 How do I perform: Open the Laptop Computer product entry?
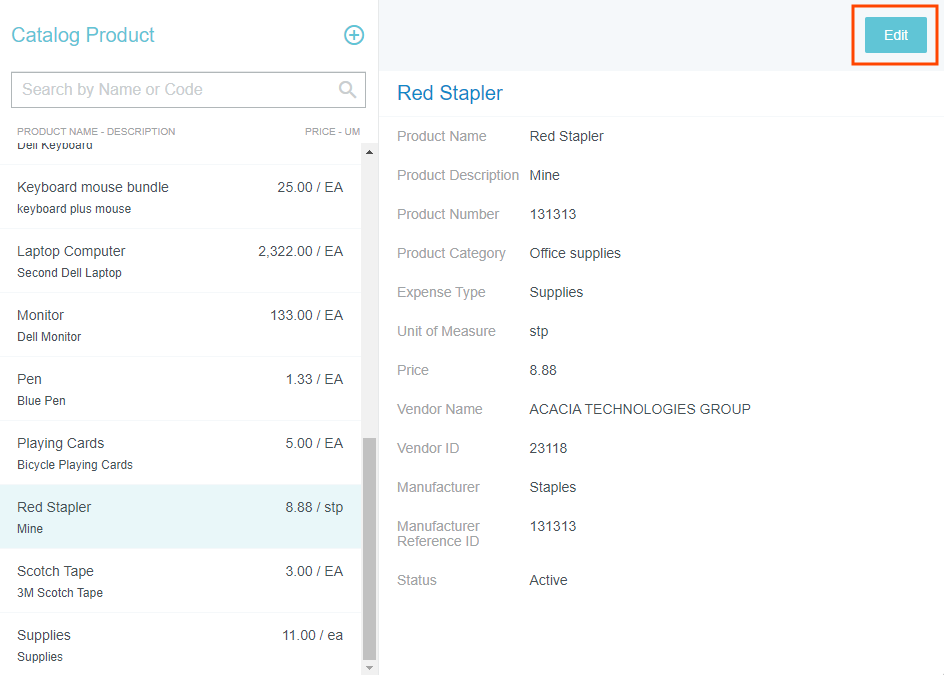pos(180,261)
